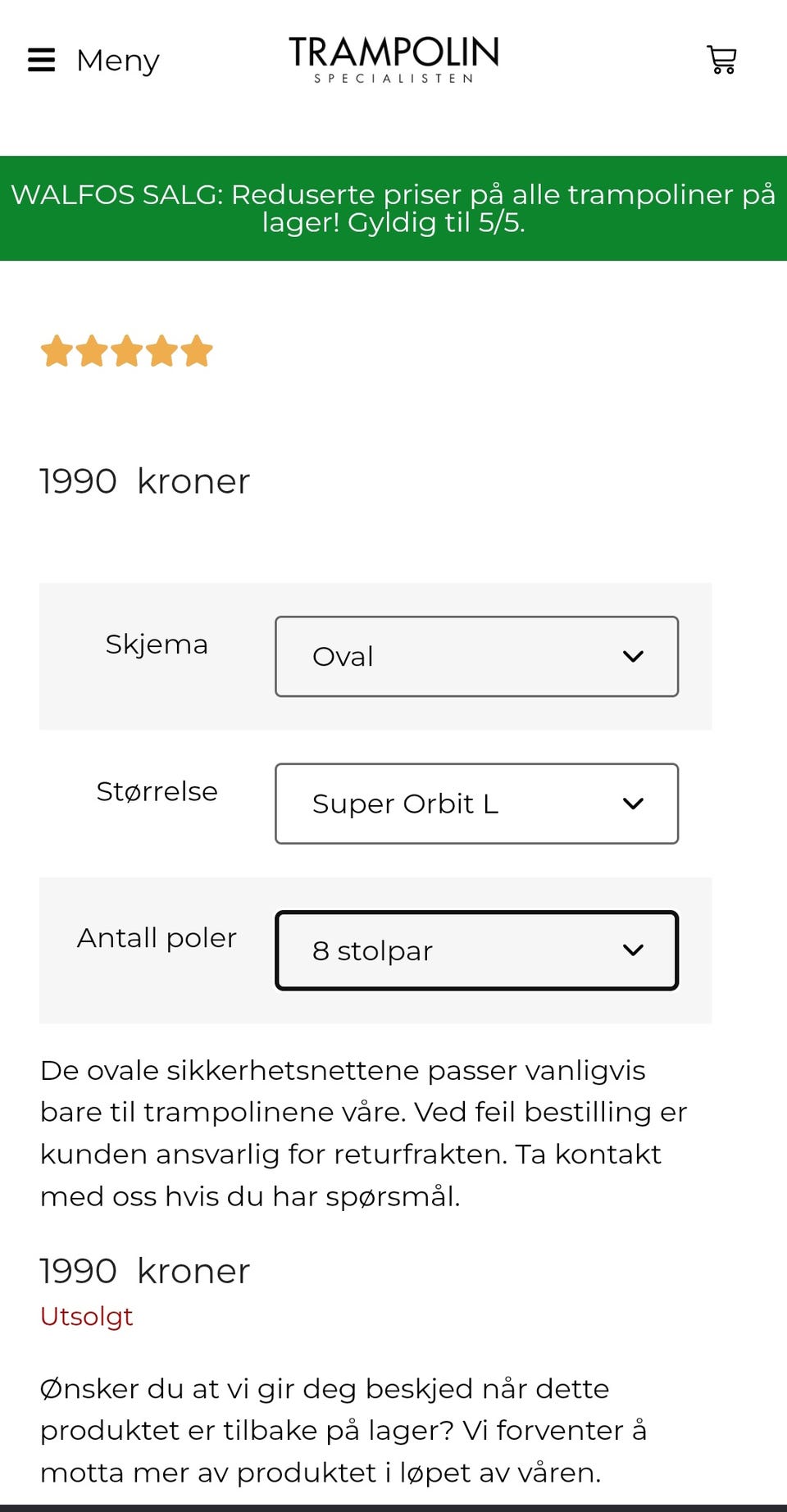Click the third rating star

(x=127, y=351)
